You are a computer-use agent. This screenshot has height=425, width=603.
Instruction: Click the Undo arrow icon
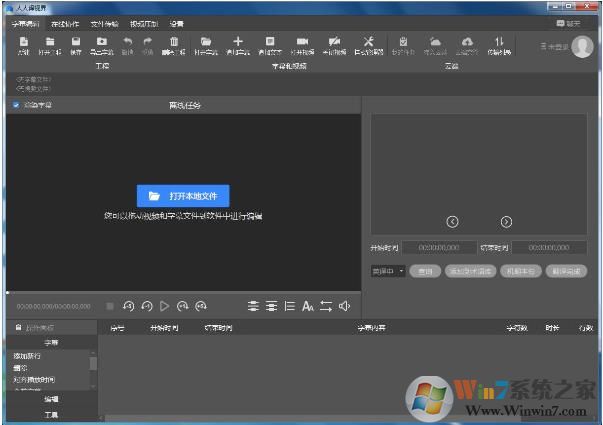point(127,42)
